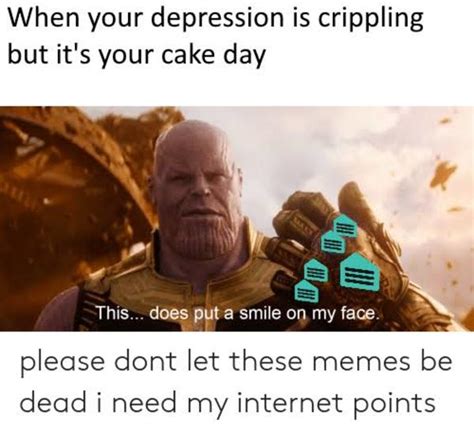474x434 pixels.
Task: Click the lowest small teal cake icon
Action: tap(306, 291)
